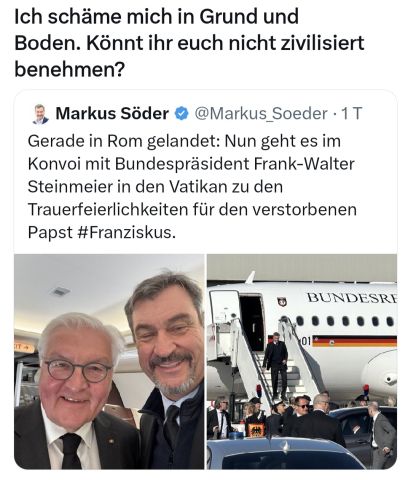The width and height of the screenshot is (411, 480).
Task: Click the black tie on white shirt
Action: 71,451
